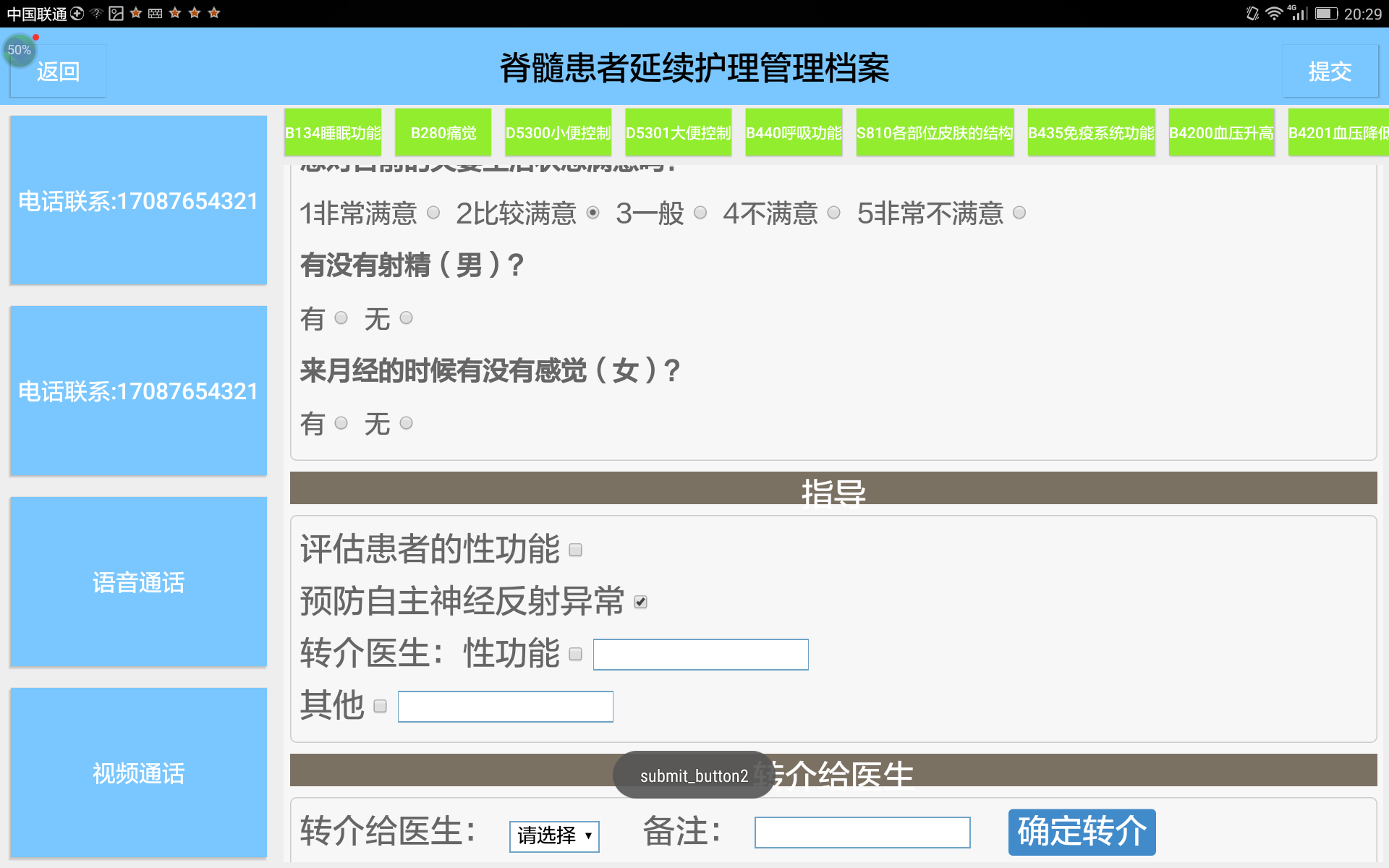The image size is (1389, 868).
Task: Switch to S810各部位皮肤的结构 tab
Action: 935,132
